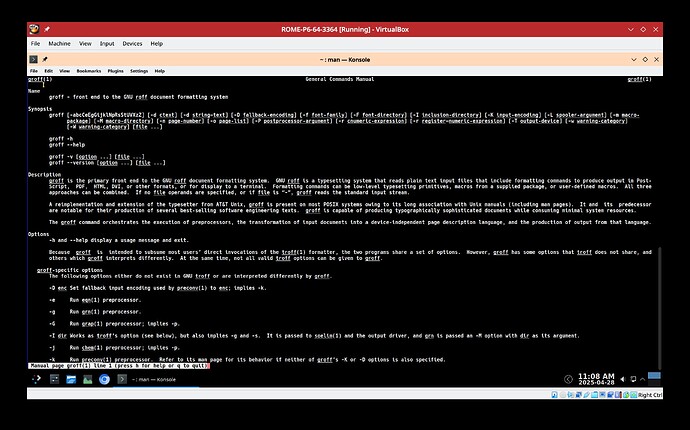Switch to the highlighted virtual desktop pager
Viewport: 690px width, 430px height.
pos(654,375)
